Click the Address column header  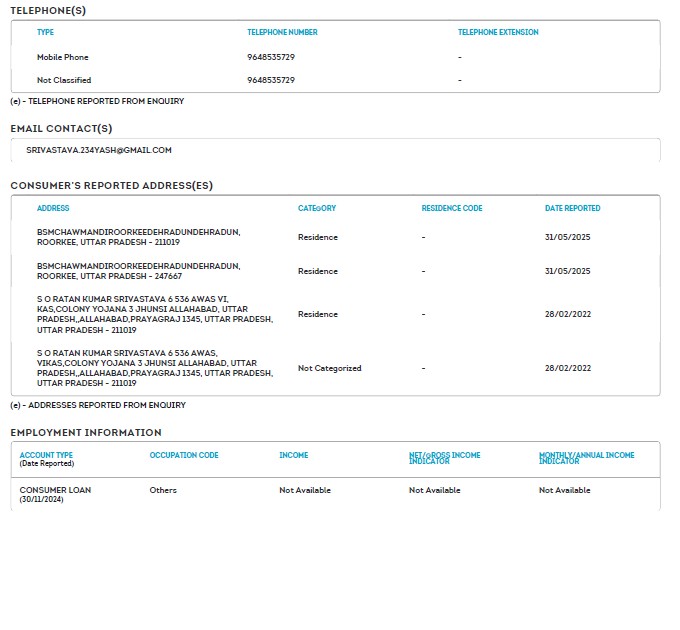[53, 209]
